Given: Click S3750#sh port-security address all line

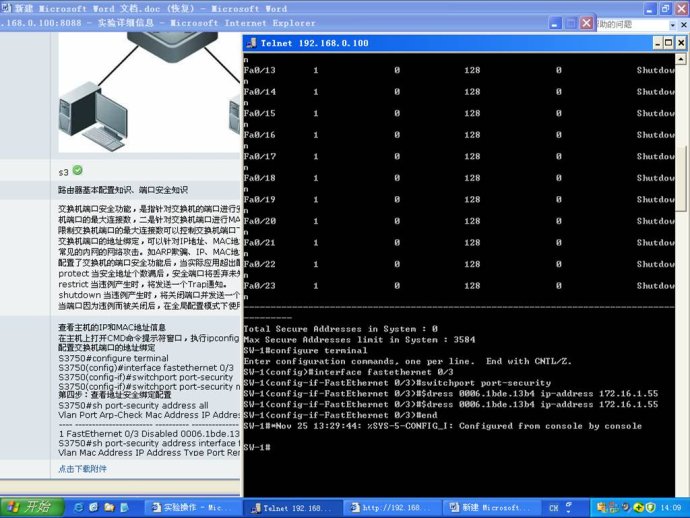Looking at the screenshot, I should click(133, 405).
